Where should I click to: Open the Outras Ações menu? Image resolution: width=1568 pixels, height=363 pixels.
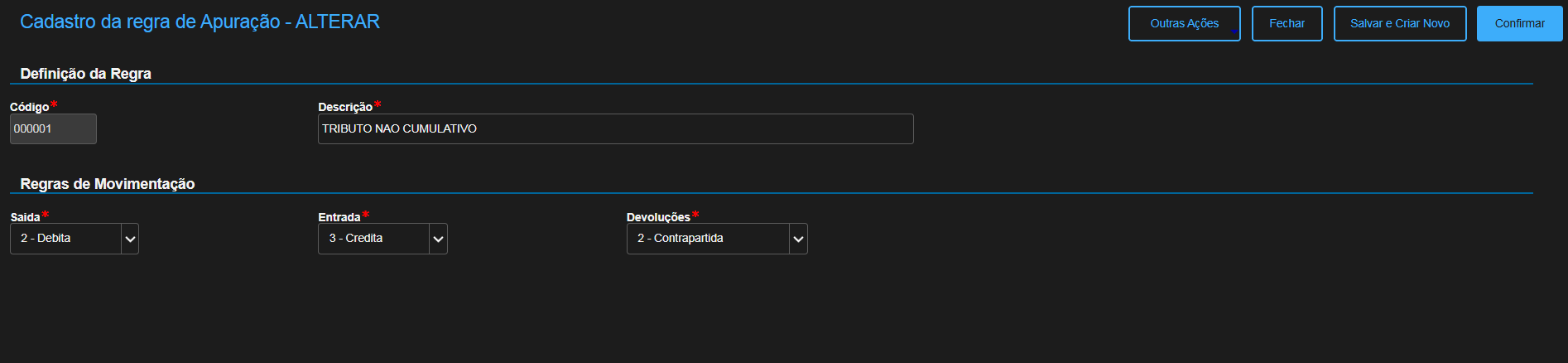pos(1184,23)
